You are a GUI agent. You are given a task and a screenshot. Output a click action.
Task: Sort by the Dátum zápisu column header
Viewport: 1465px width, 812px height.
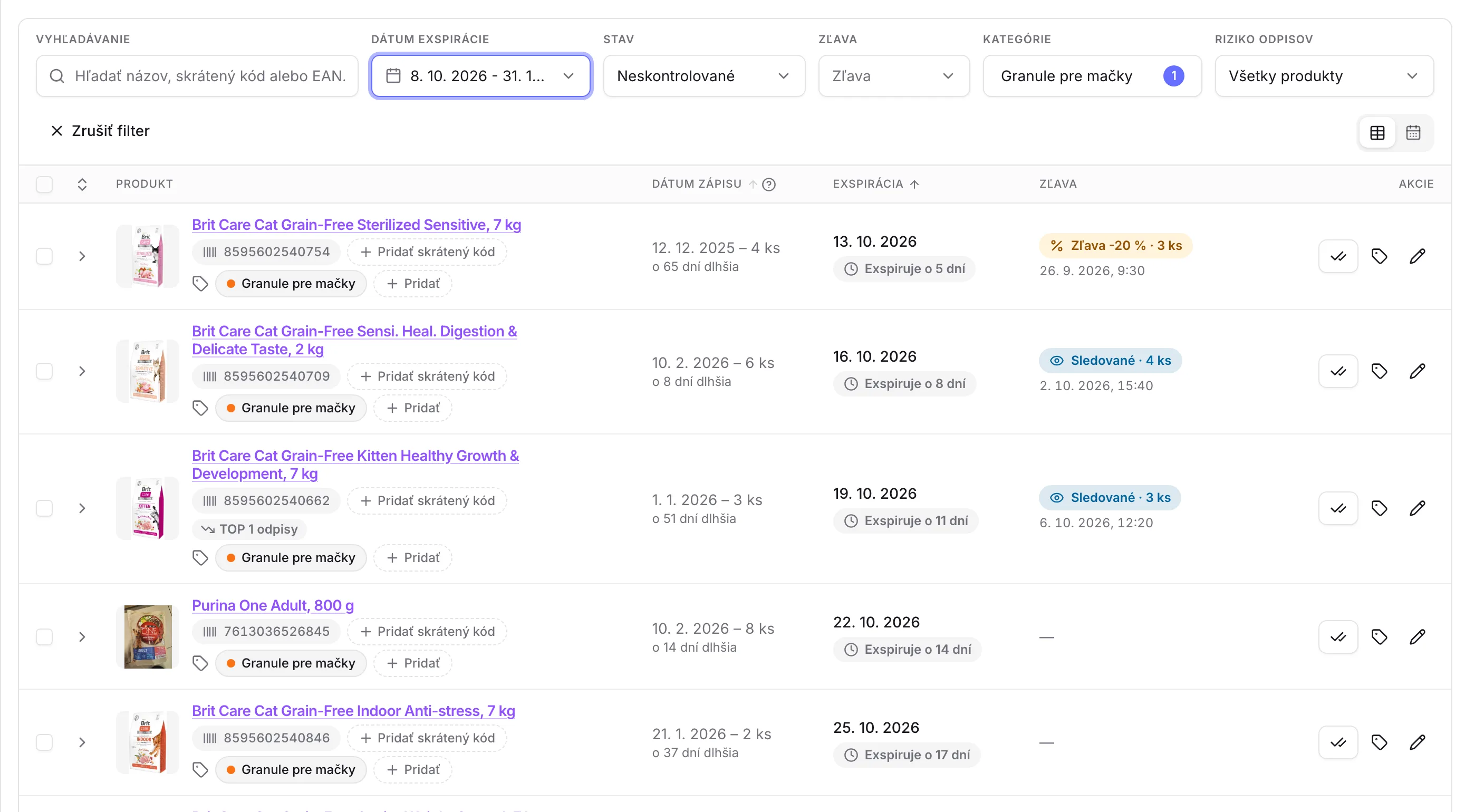pos(704,184)
